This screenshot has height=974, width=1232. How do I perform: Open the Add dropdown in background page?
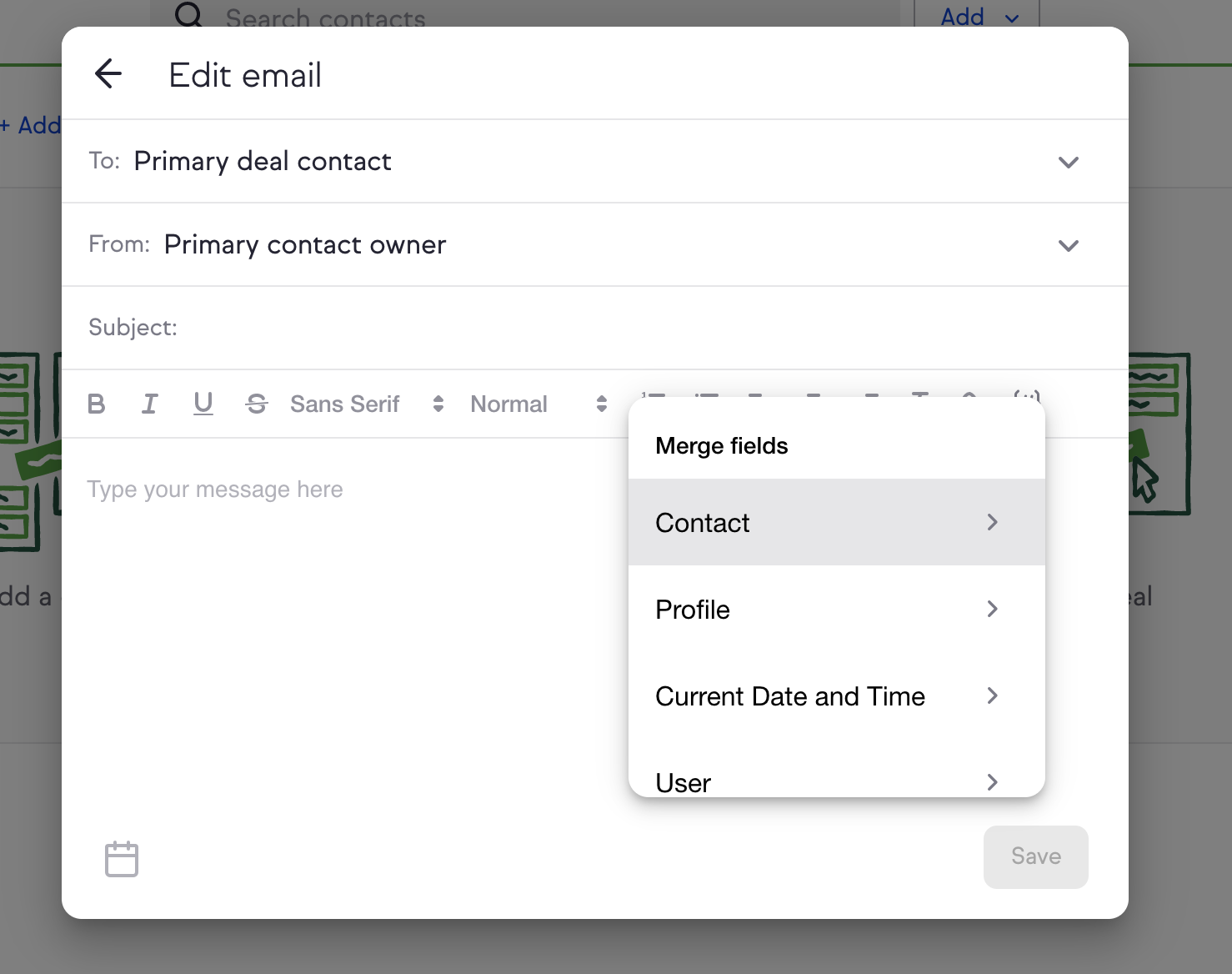(977, 14)
